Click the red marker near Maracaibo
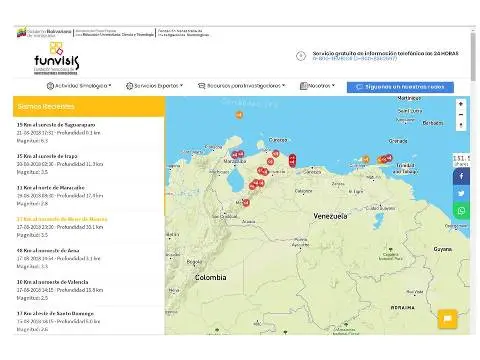480x360 pixels. click(x=237, y=154)
